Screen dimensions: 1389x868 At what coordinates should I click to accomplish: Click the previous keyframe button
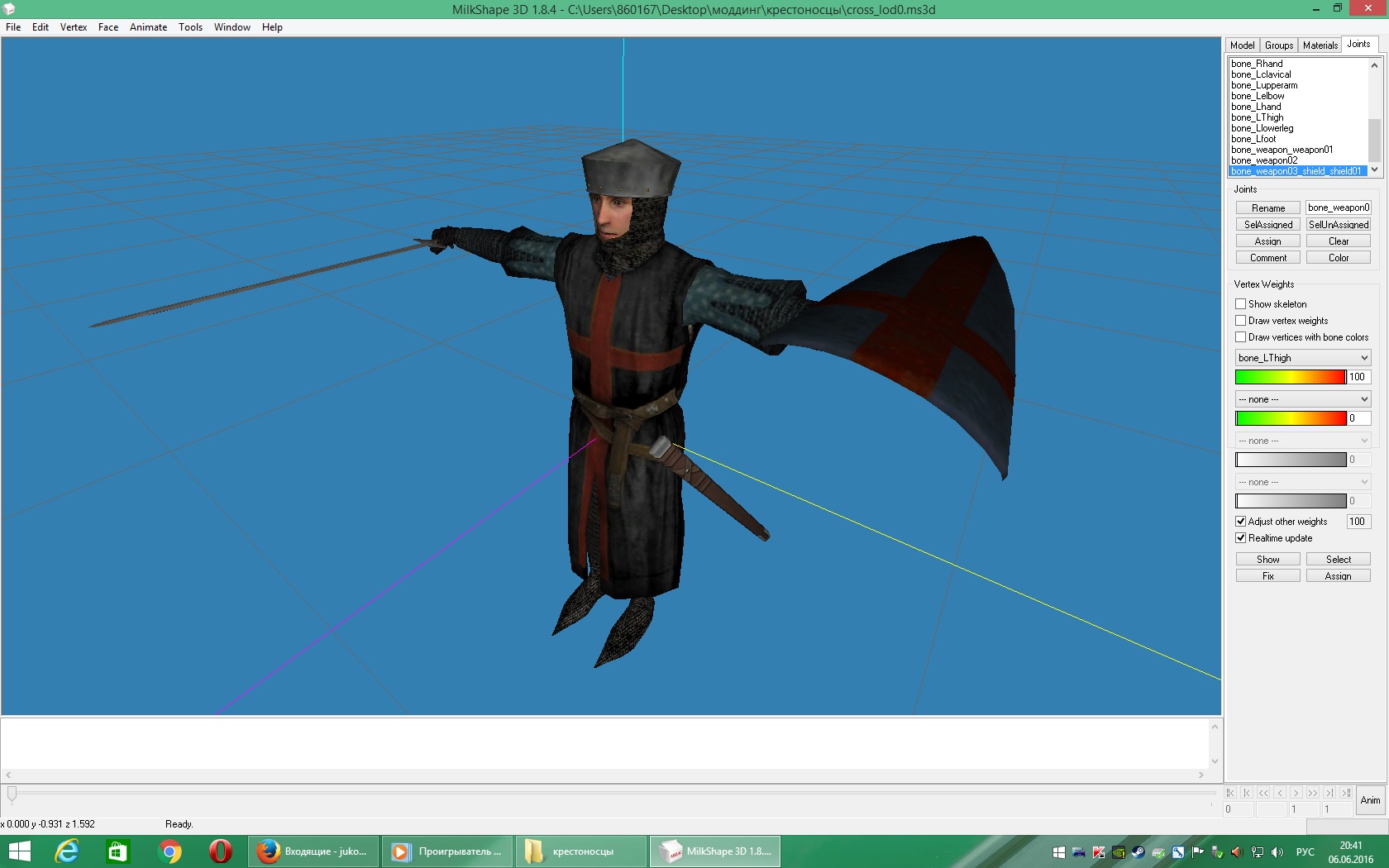1247,793
